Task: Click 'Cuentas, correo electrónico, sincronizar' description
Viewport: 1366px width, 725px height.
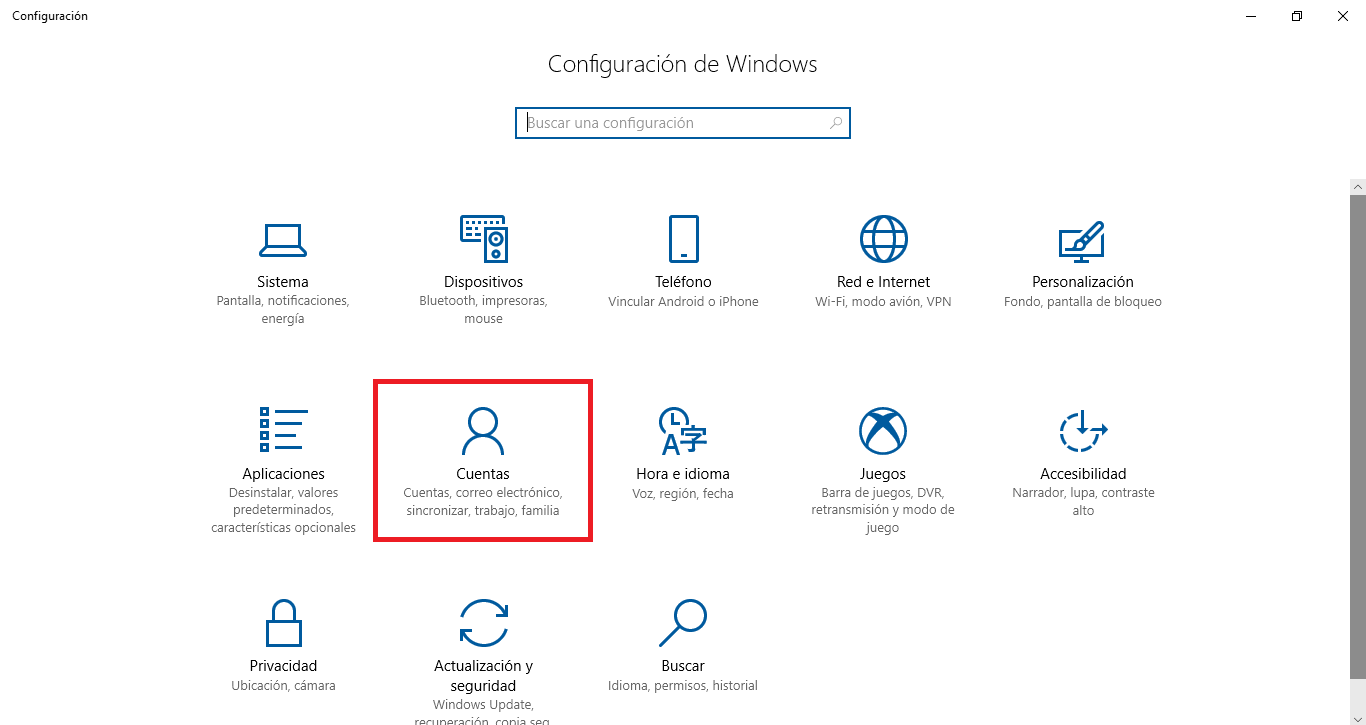Action: coord(483,502)
